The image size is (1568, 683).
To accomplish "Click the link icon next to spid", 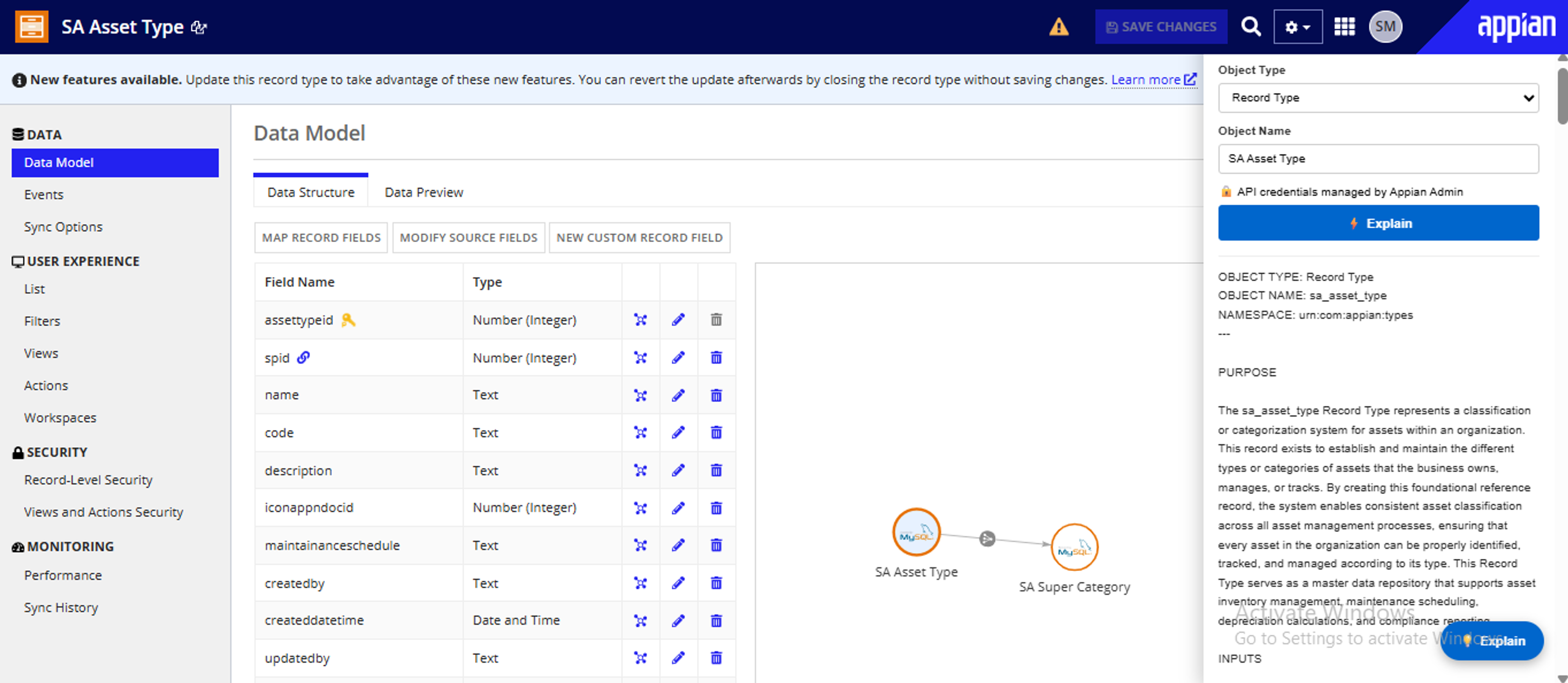I will [x=303, y=357].
